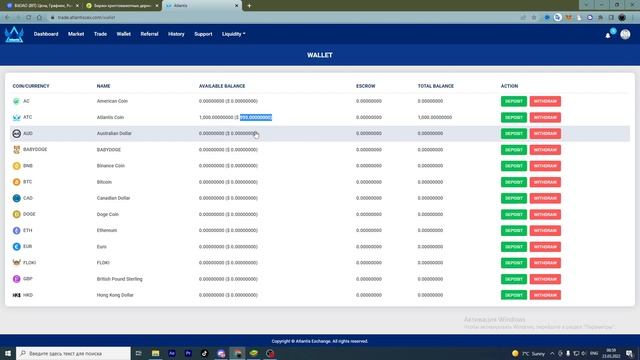This screenshot has width=640, height=360.
Task: Close the Atlantis browser tab
Action: (x=236, y=6)
